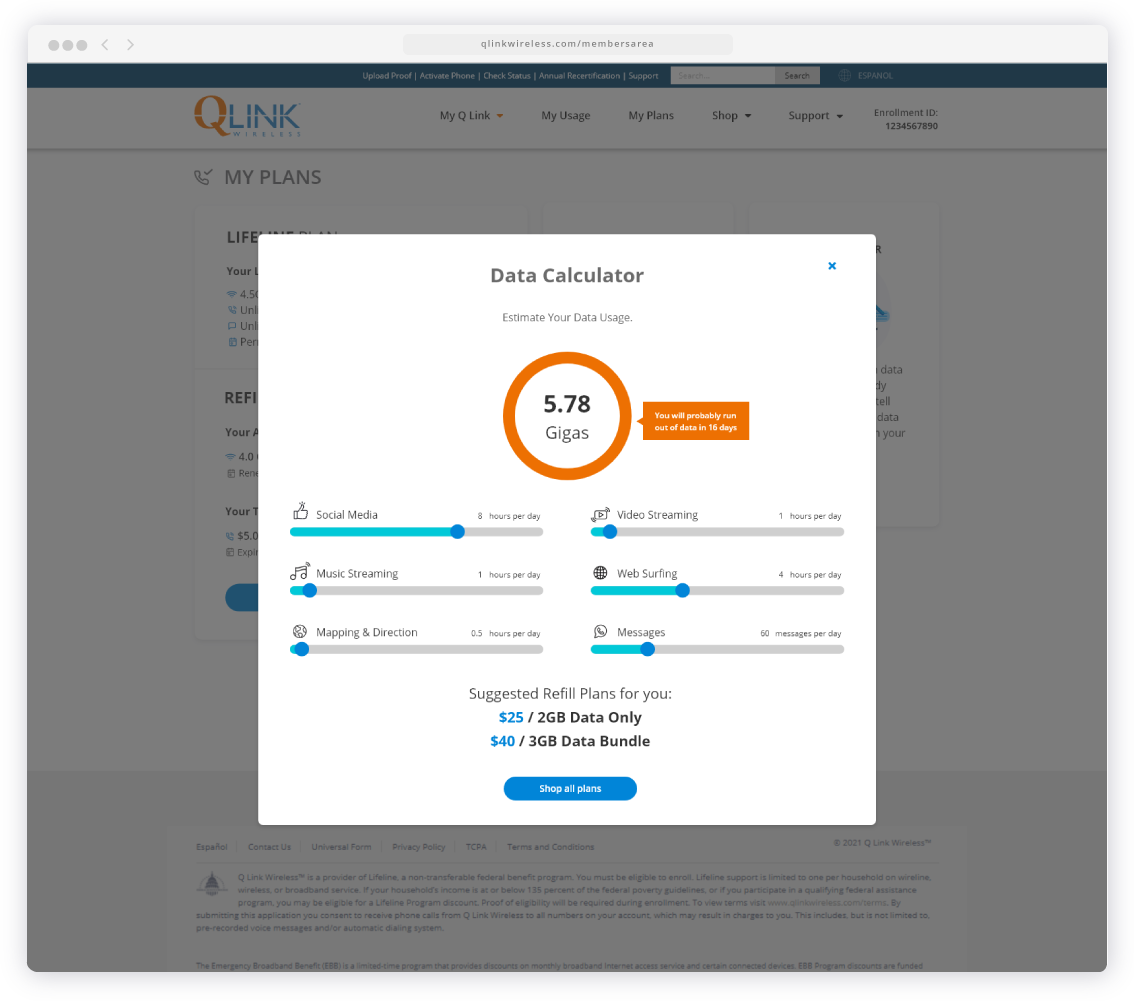Adjust the Mapping & Direction slider

tap(302, 649)
